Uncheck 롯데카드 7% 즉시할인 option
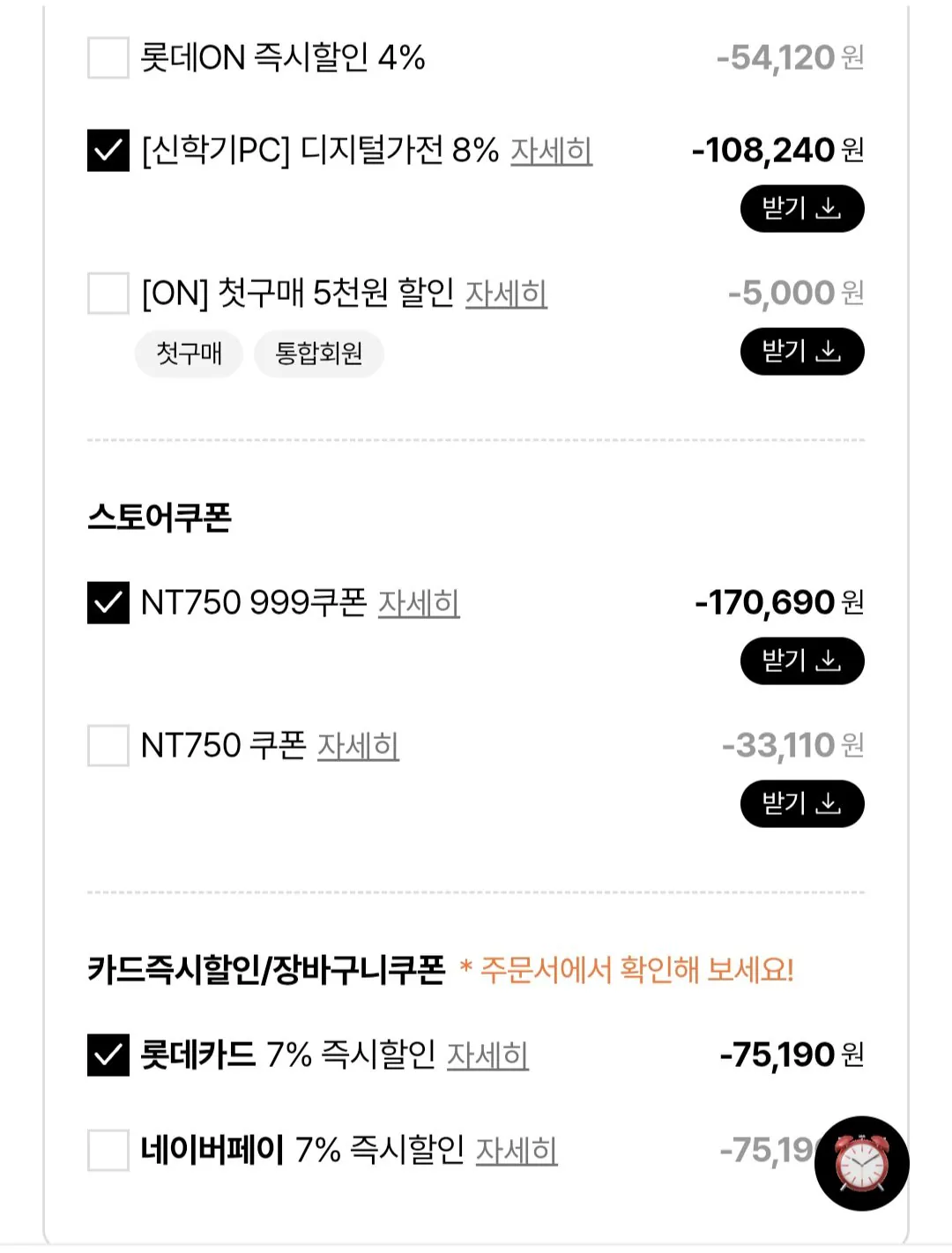Image resolution: width=952 pixels, height=1253 pixels. (x=108, y=1055)
